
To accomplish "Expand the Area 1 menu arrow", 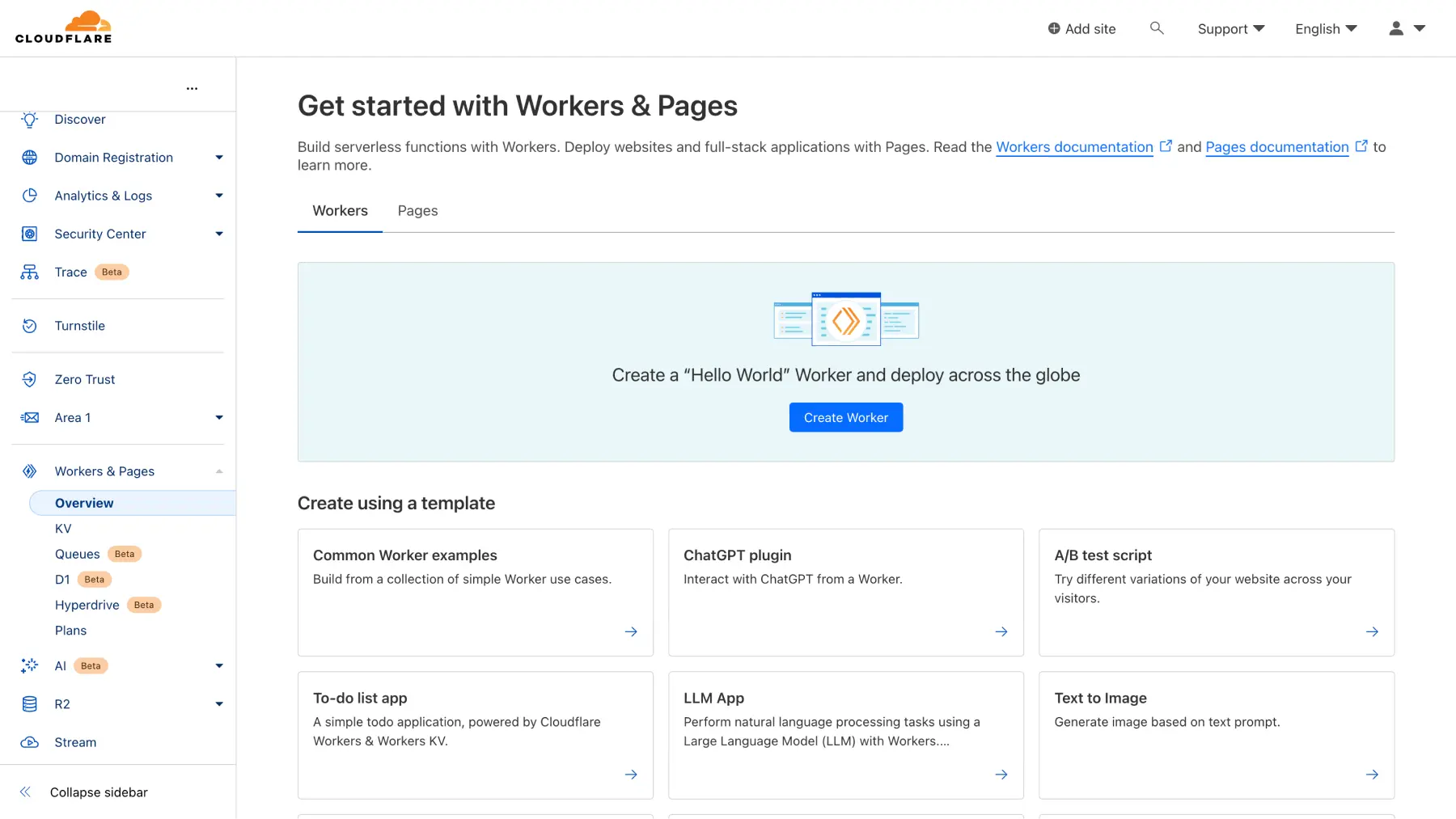I will [219, 417].
